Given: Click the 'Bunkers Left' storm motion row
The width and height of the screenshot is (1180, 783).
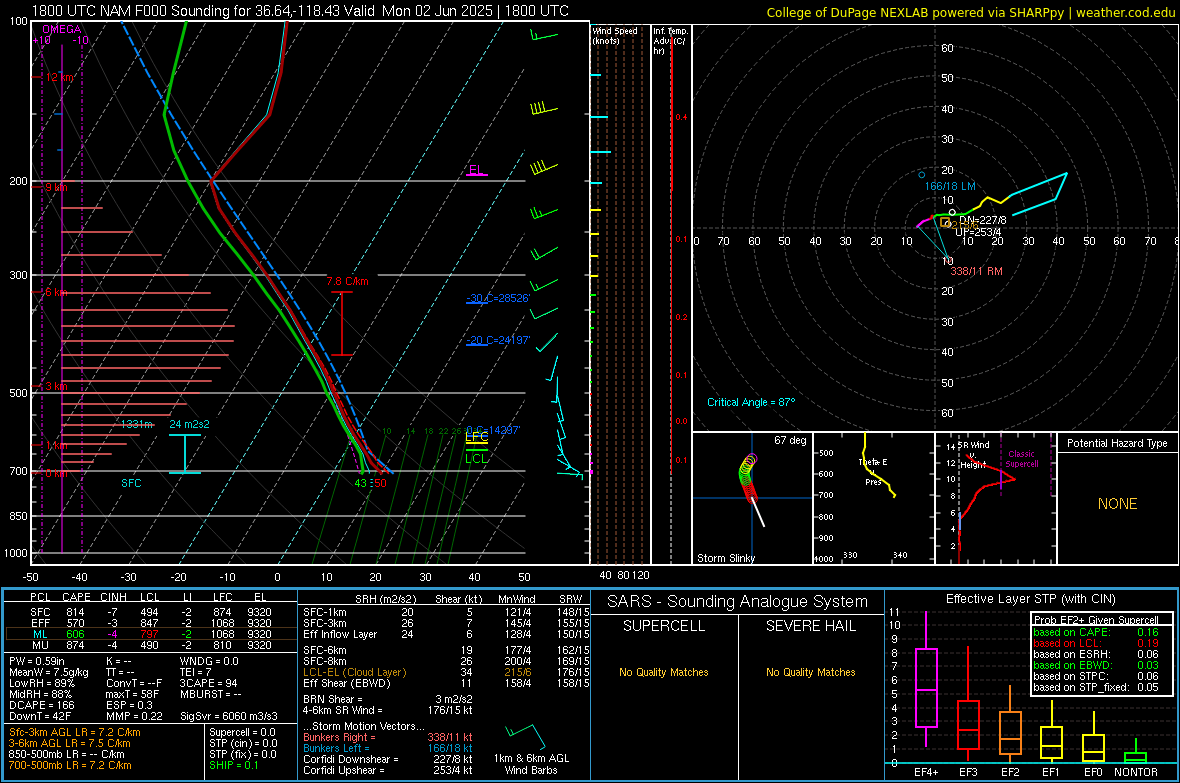Looking at the screenshot, I should pyautogui.click(x=388, y=748).
